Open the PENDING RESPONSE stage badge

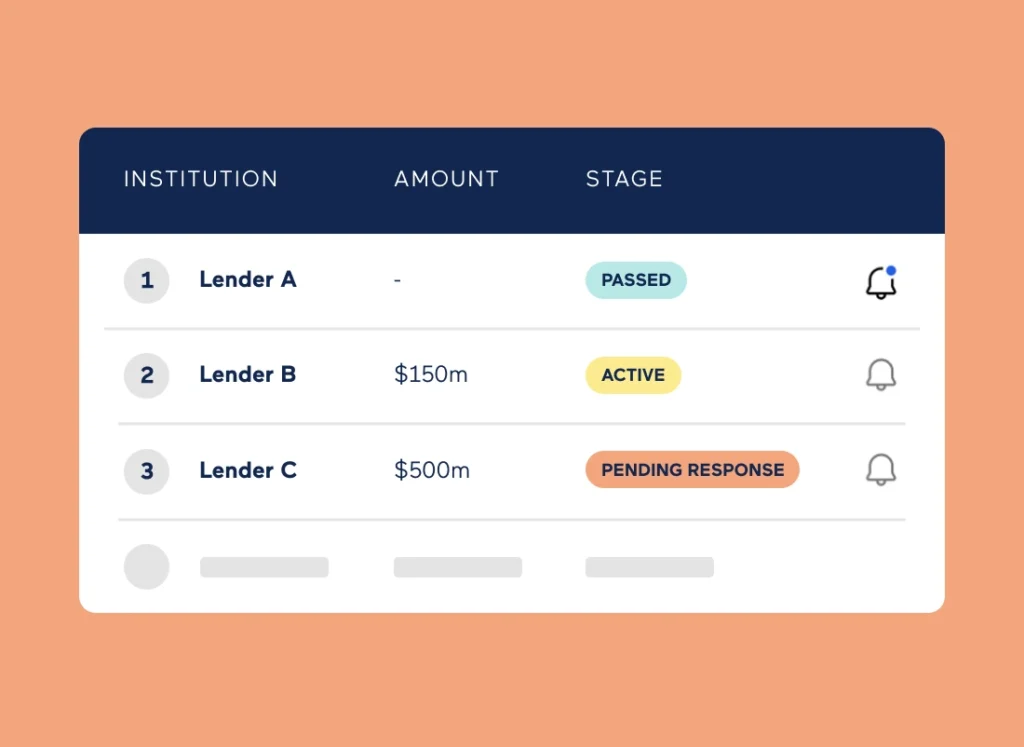(692, 470)
